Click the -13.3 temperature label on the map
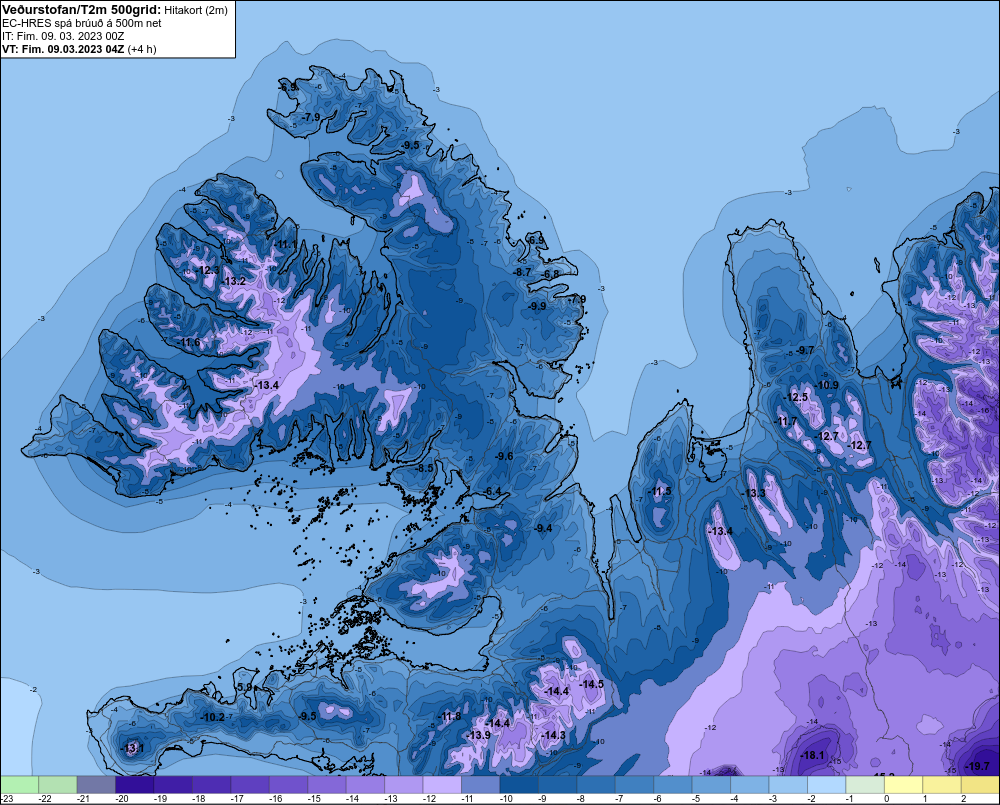This screenshot has height=805, width=1000. [753, 493]
